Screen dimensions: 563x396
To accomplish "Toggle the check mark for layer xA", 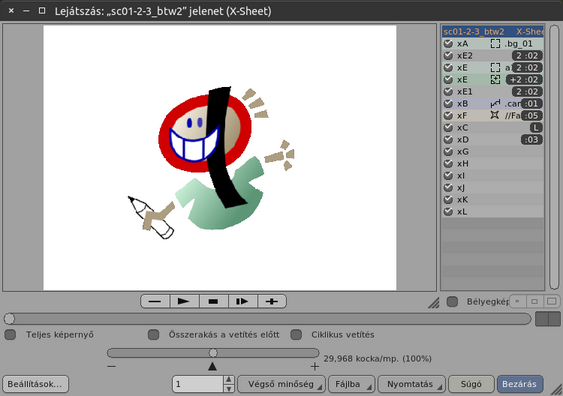I will click(448, 44).
